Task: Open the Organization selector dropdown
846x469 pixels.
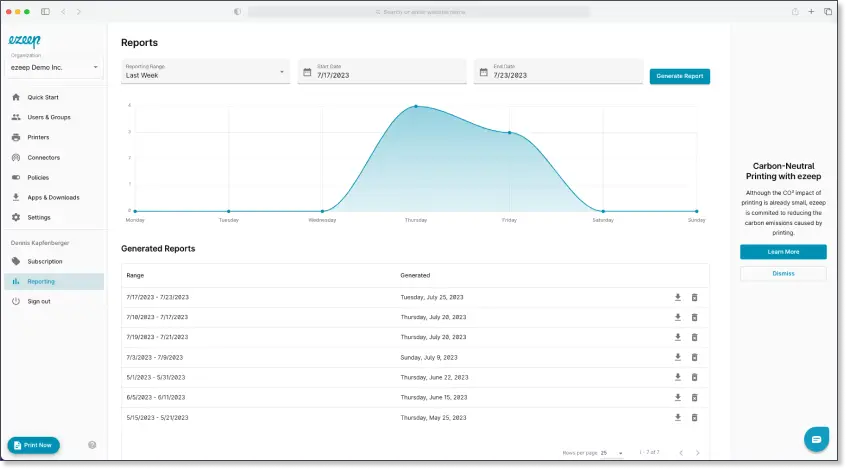Action: [96, 68]
